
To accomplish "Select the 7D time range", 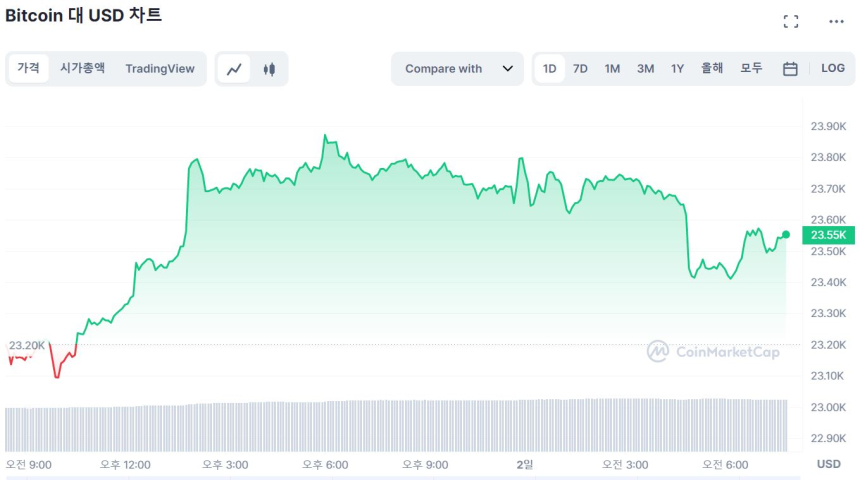I will pyautogui.click(x=580, y=69).
